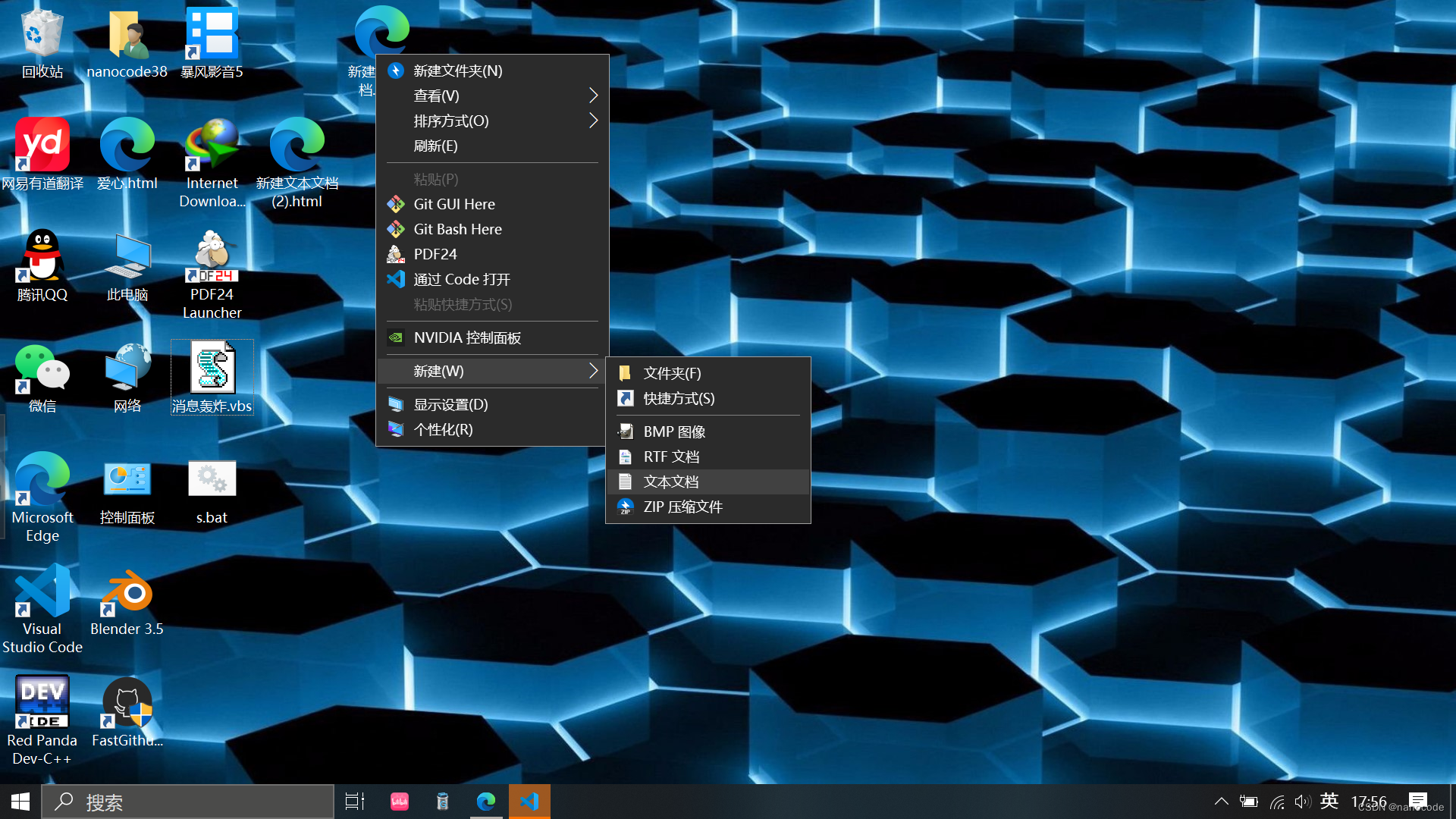Launch Visual Studio Code desktop shortcut
The height and width of the screenshot is (819, 1456).
[x=42, y=609]
